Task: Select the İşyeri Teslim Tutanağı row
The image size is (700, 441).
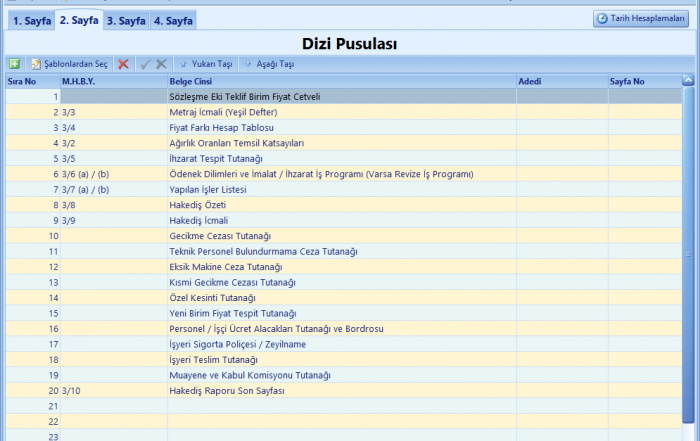Action: coord(340,359)
